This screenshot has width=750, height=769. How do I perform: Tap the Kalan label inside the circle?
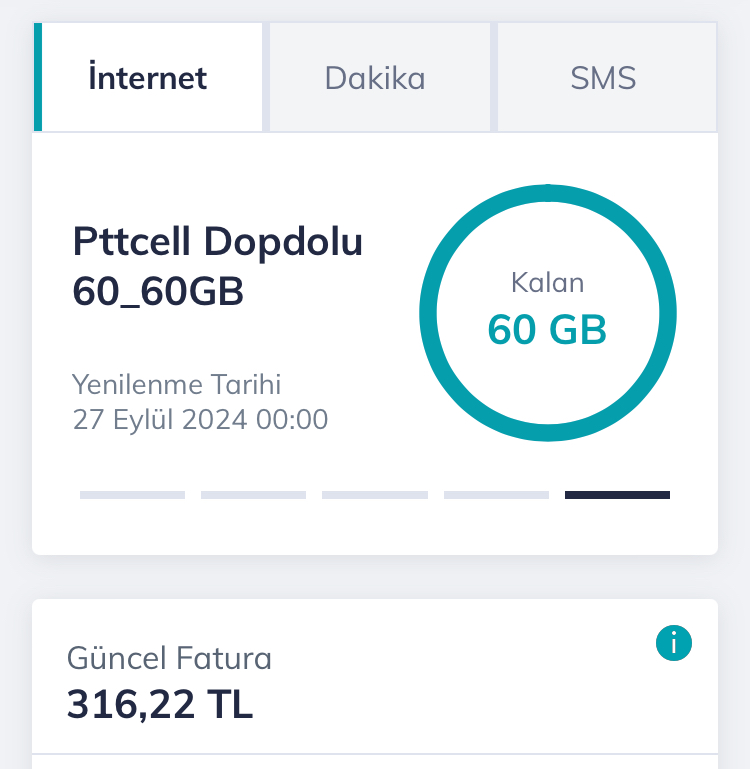point(548,282)
